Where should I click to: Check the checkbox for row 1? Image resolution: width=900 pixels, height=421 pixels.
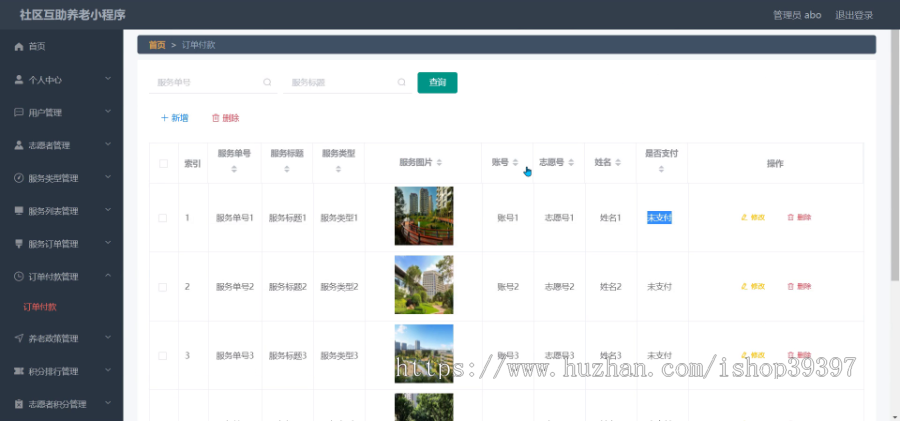pos(162,218)
